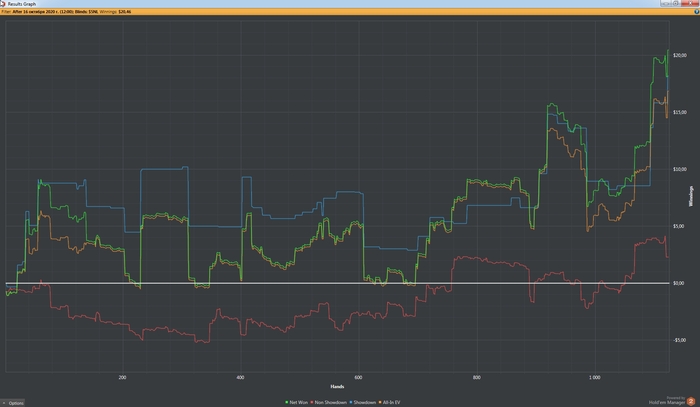The width and height of the screenshot is (700, 407).
Task: Click the -$5,00 y-axis label
Action: [x=679, y=340]
